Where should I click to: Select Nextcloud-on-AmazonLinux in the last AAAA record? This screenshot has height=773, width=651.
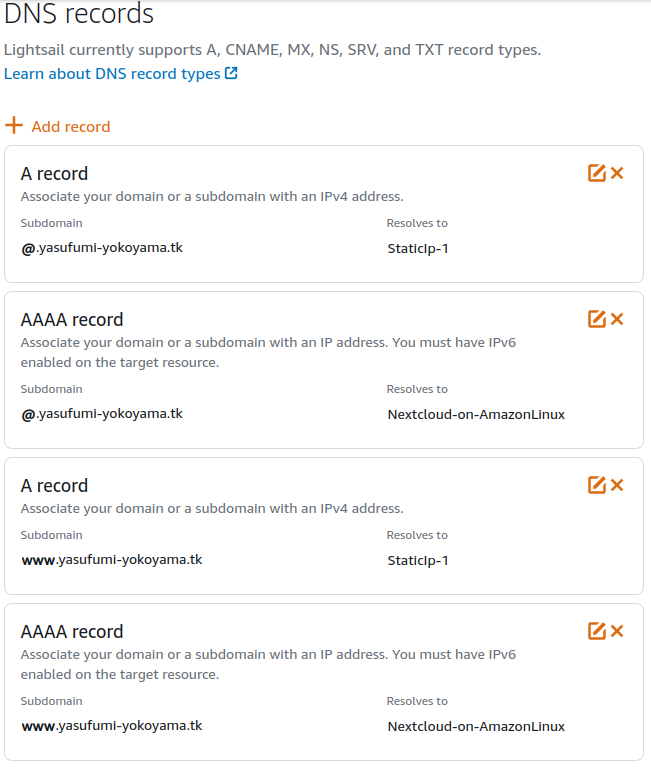[476, 727]
